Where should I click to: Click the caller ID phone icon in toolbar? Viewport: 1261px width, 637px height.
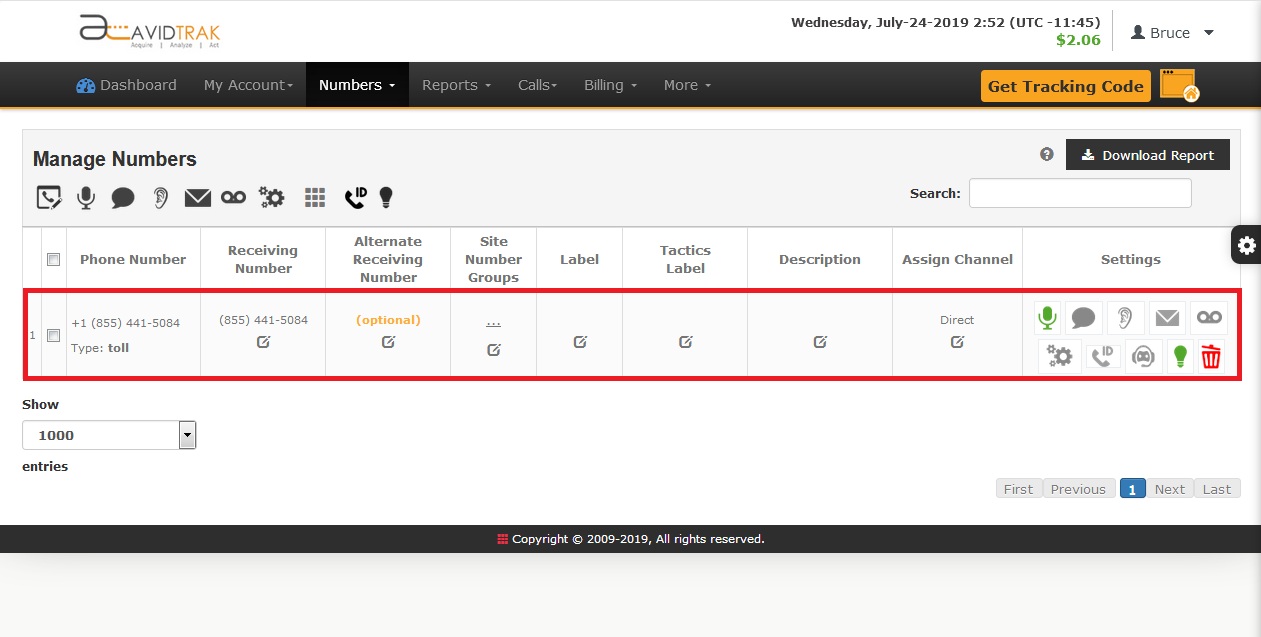click(355, 198)
